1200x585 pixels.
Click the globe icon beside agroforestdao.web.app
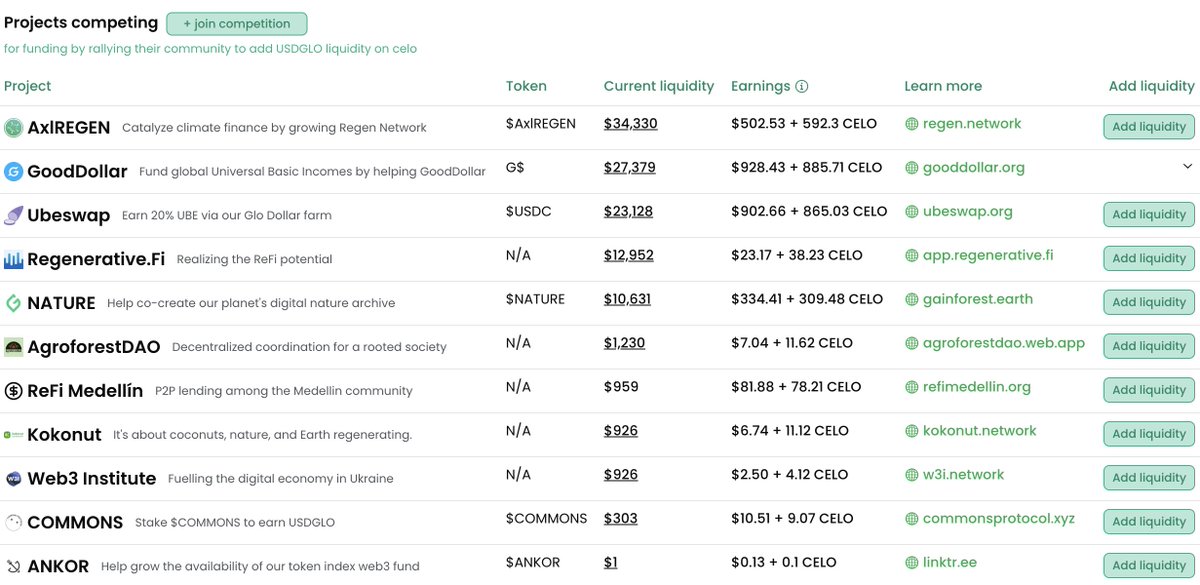911,343
